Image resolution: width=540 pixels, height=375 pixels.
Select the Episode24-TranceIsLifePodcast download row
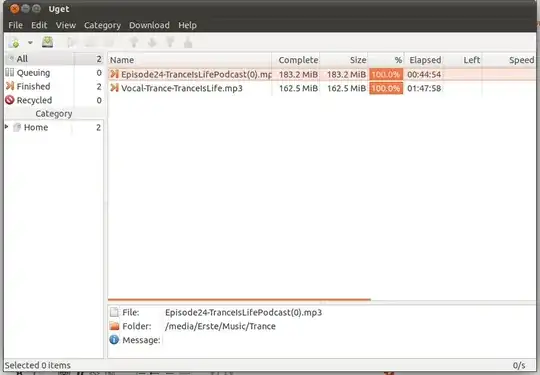point(322,74)
